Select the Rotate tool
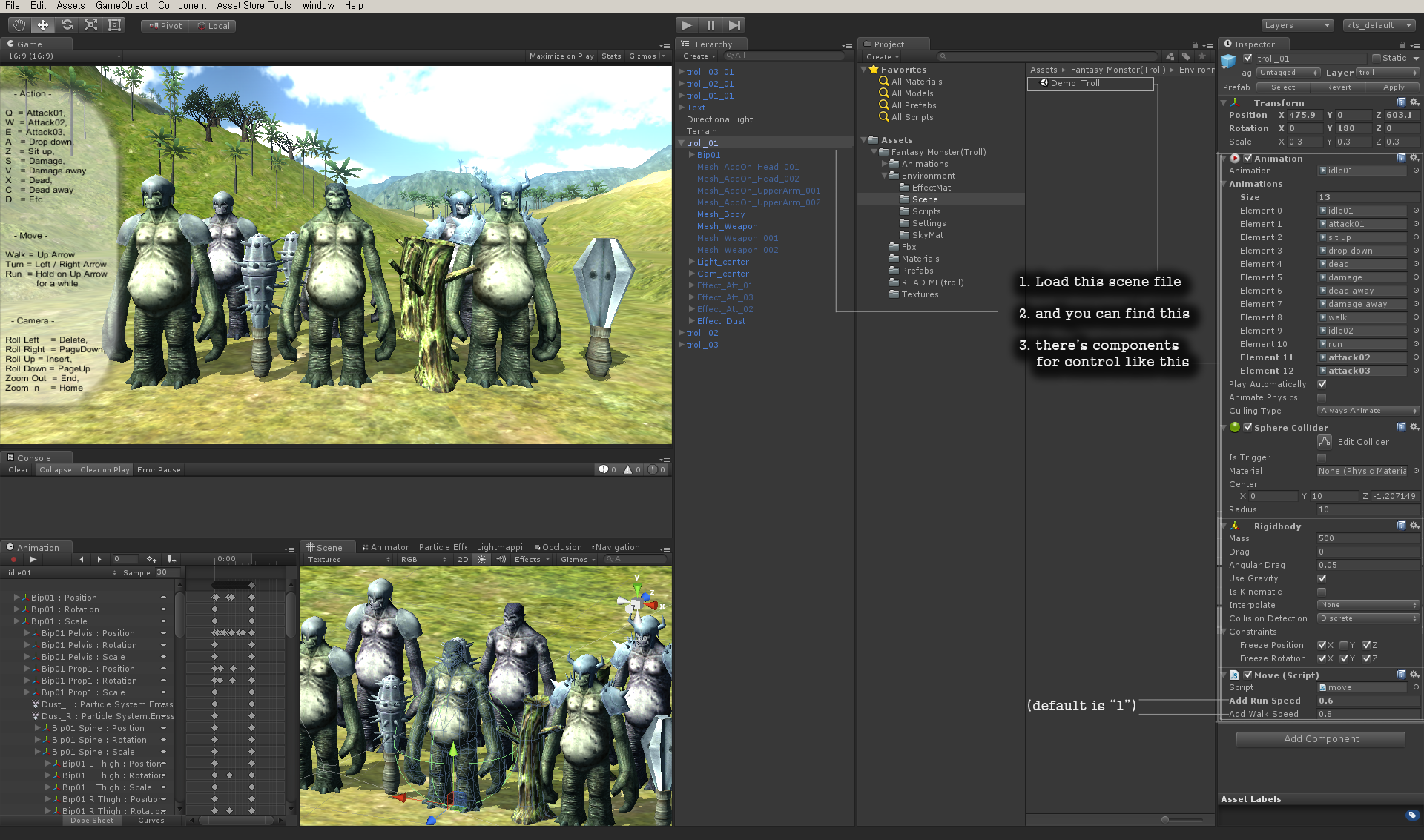 67,25
